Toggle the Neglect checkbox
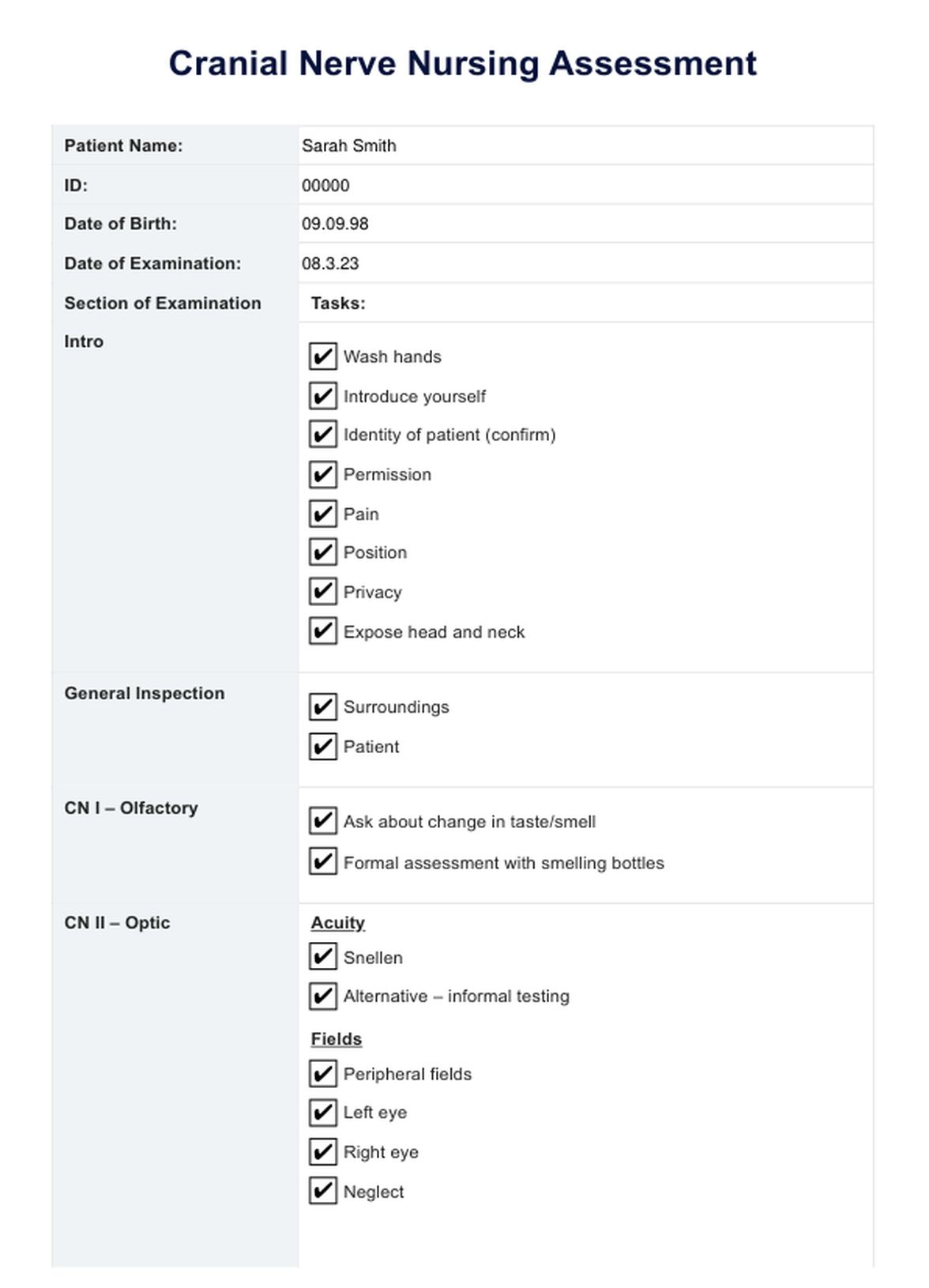This screenshot has width=929, height=1288. (322, 1191)
